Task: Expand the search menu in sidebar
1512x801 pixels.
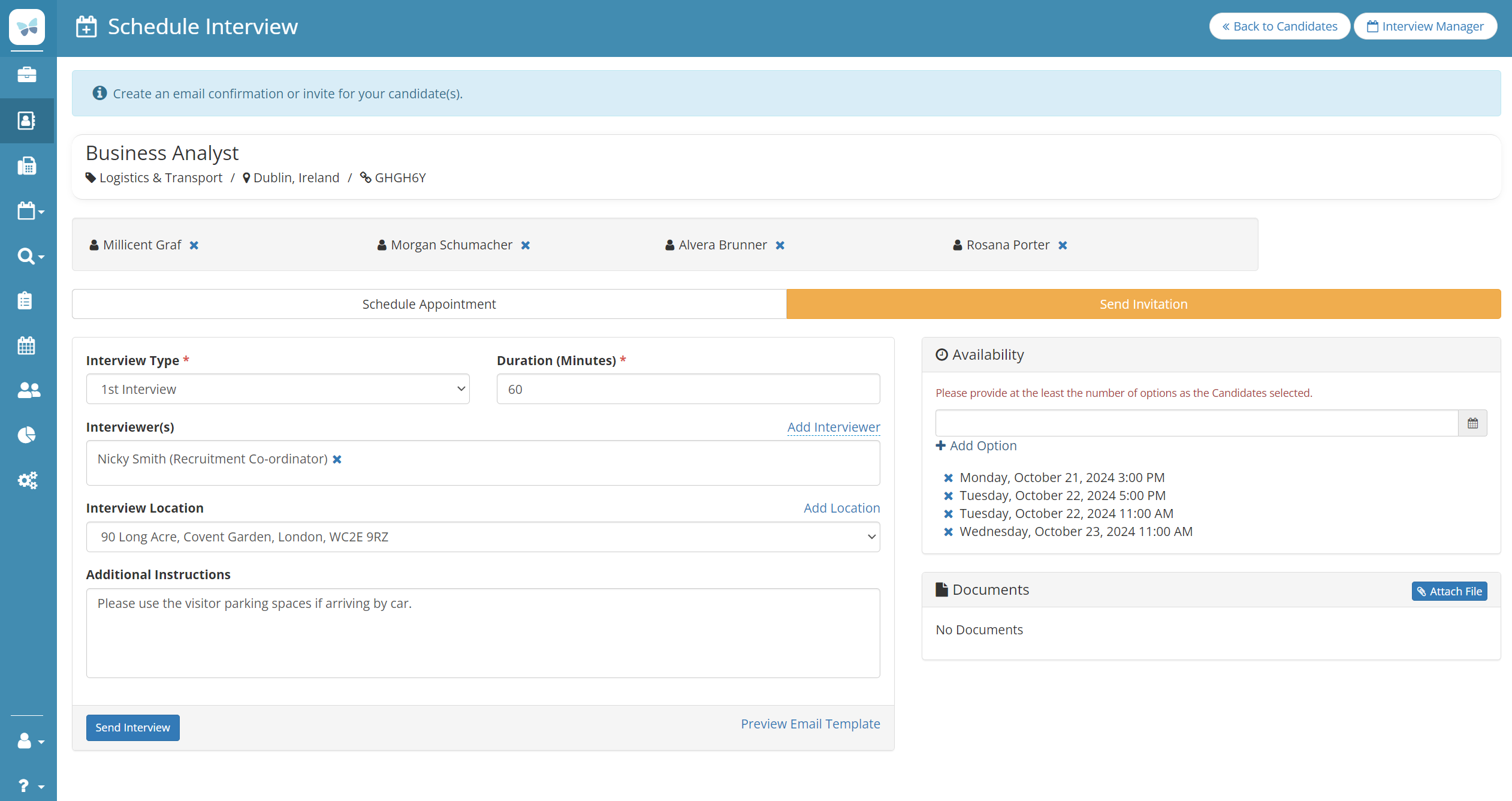Action: coord(30,256)
